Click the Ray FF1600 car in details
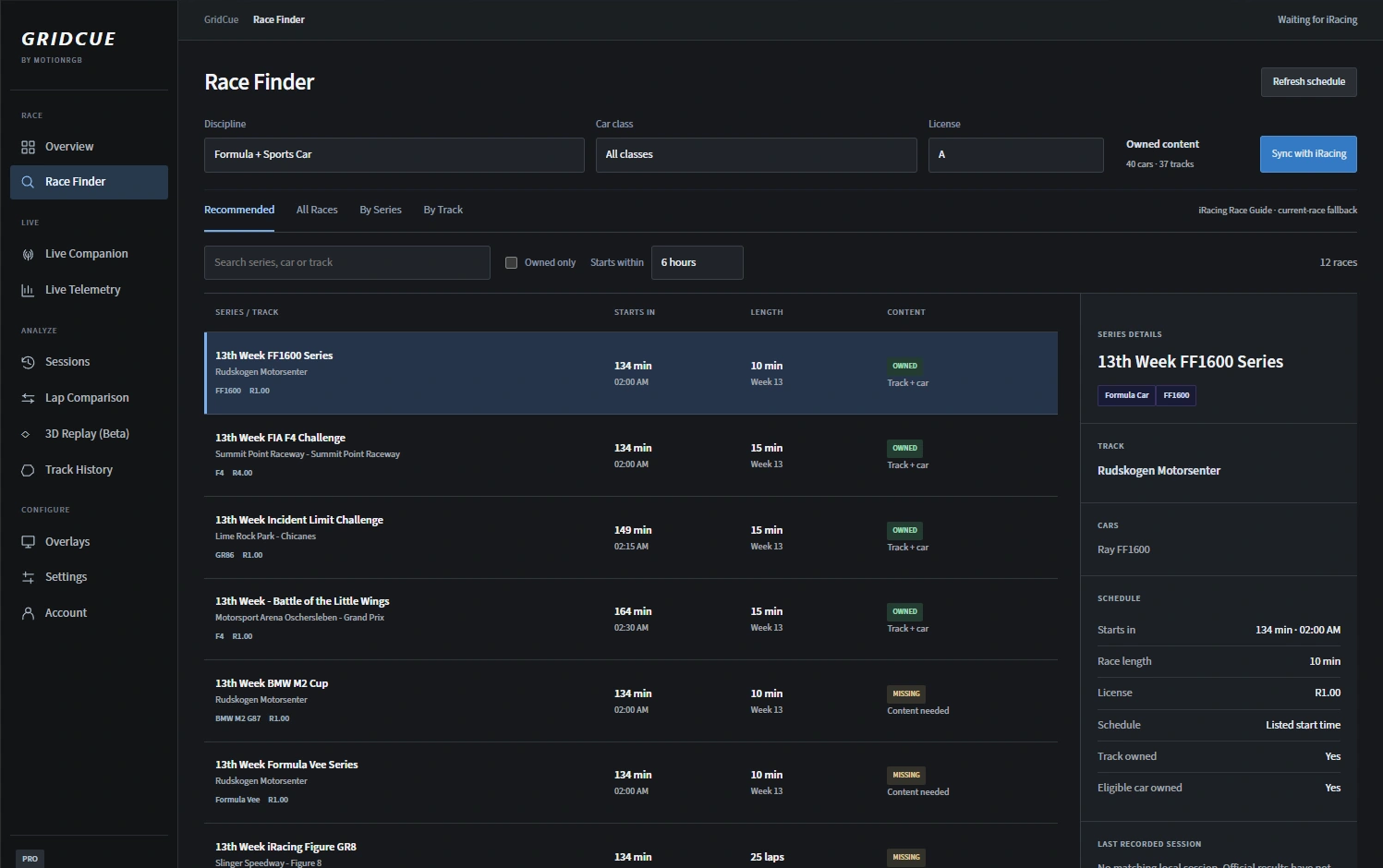This screenshot has width=1383, height=868. 1123,550
